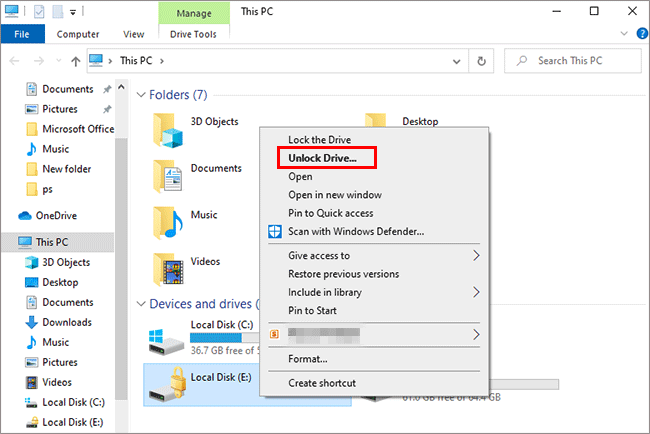Click the Music note icon under This PC in sidebar
This screenshot has height=434, width=650.
(32, 342)
